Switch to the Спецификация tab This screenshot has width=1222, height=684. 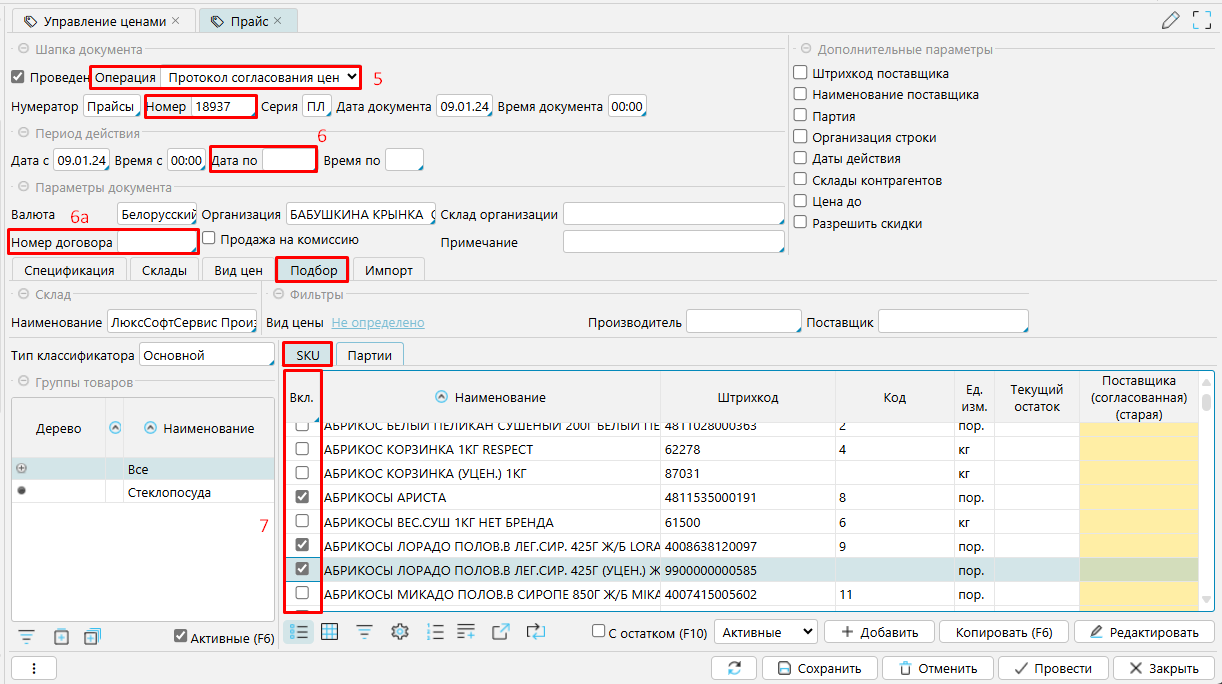point(69,270)
